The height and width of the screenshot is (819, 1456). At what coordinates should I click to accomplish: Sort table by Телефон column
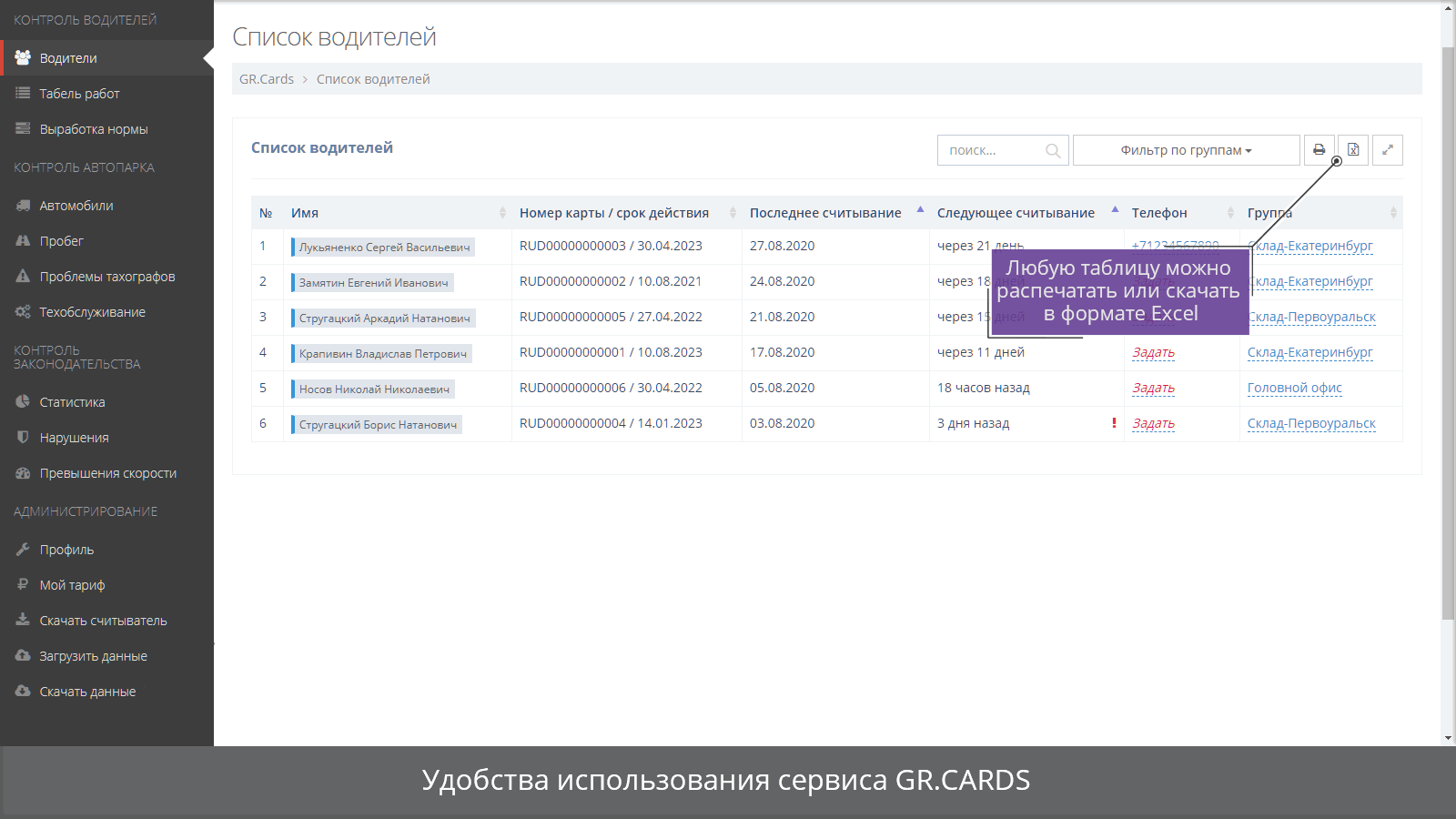click(1182, 213)
